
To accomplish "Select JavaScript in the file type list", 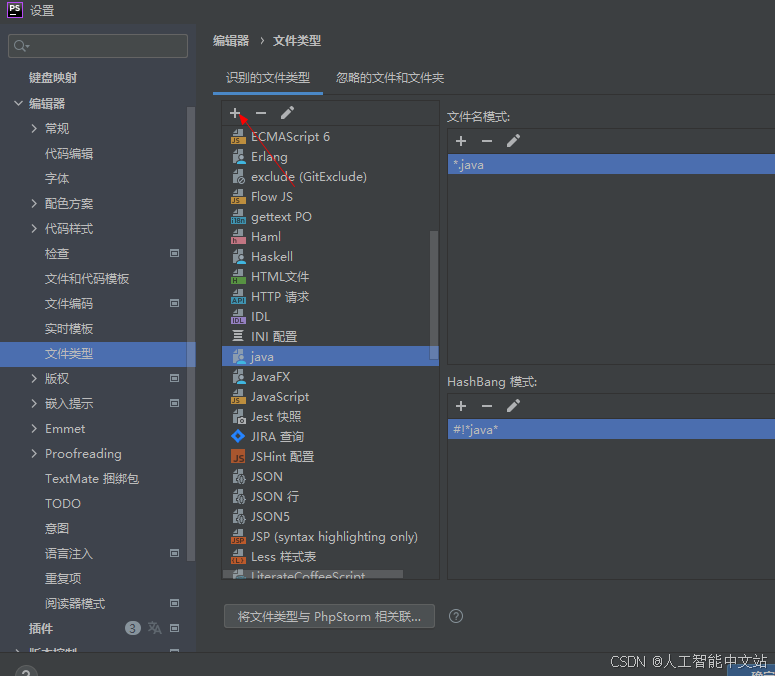I will point(280,397).
